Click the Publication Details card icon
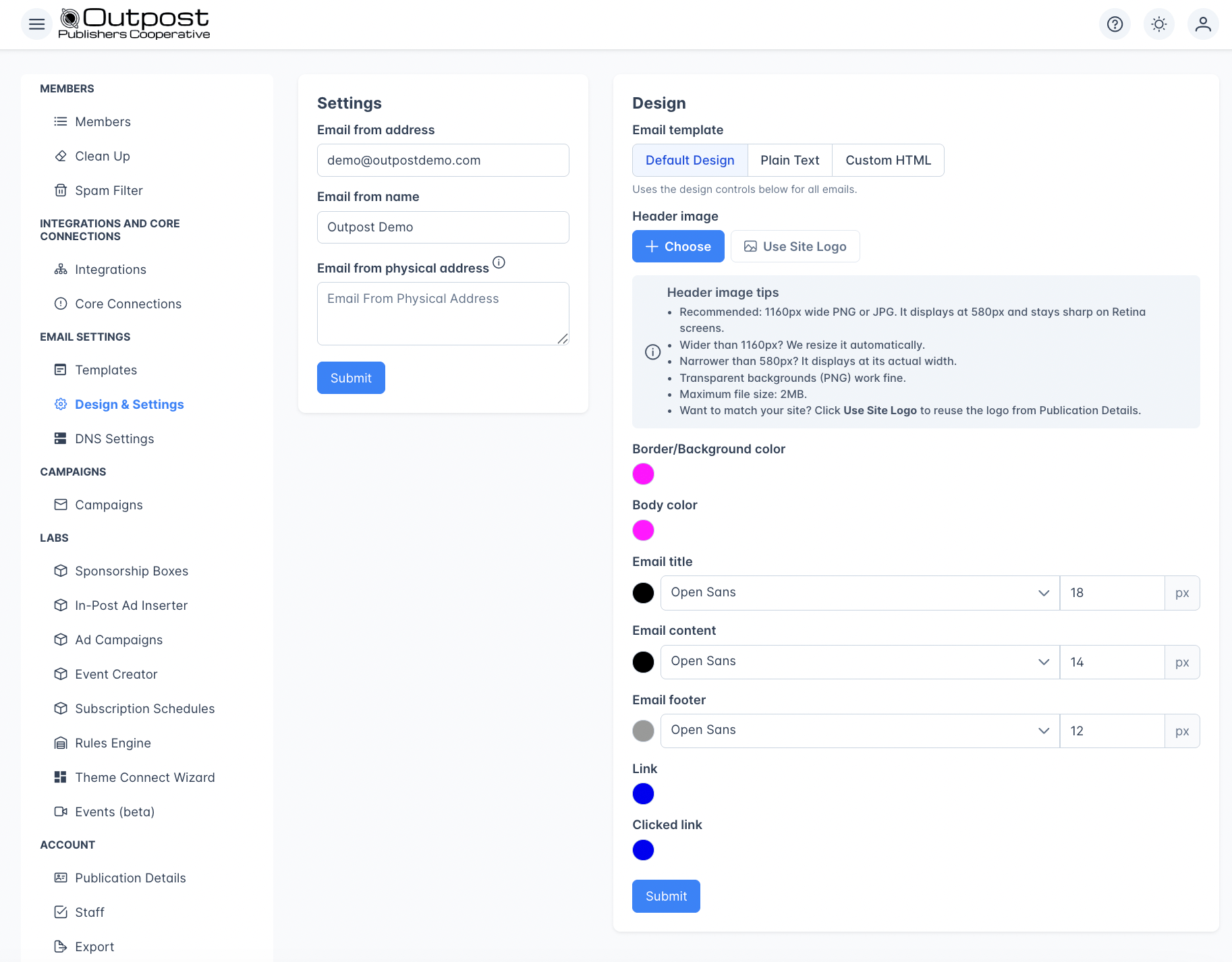Image resolution: width=1232 pixels, height=962 pixels. [x=61, y=878]
